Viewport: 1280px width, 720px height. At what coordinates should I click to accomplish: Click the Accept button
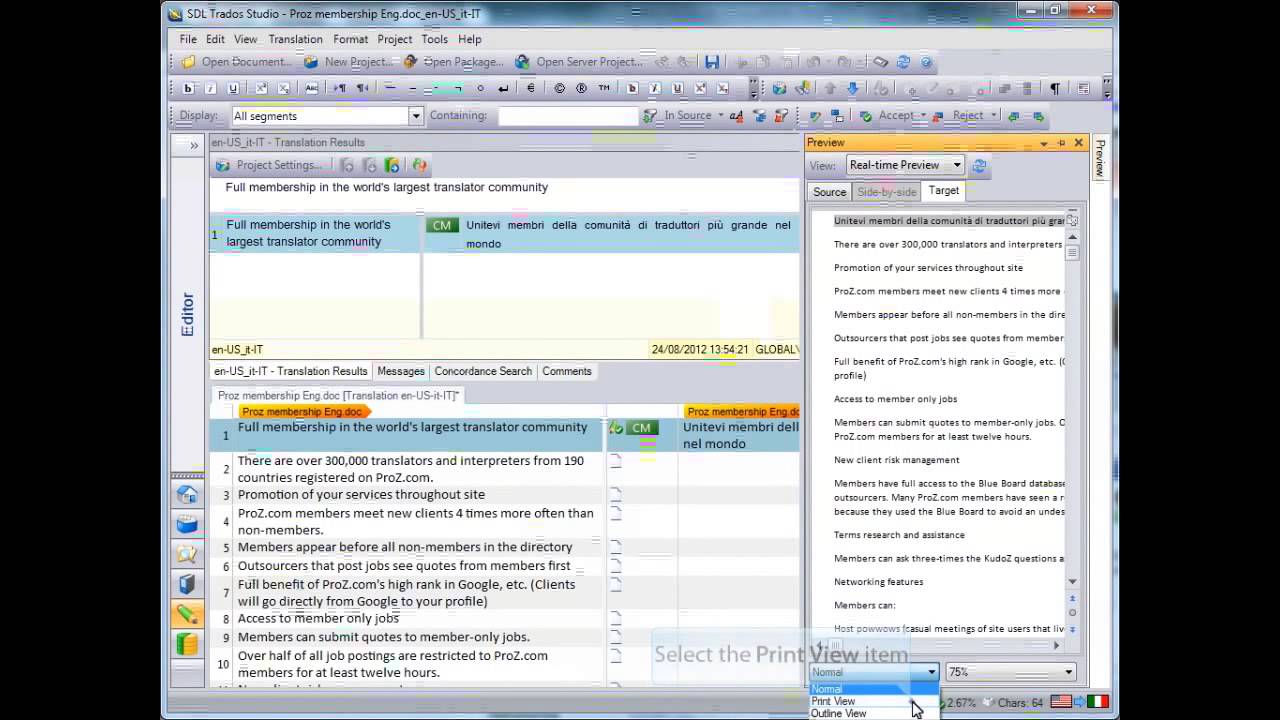[x=887, y=116]
